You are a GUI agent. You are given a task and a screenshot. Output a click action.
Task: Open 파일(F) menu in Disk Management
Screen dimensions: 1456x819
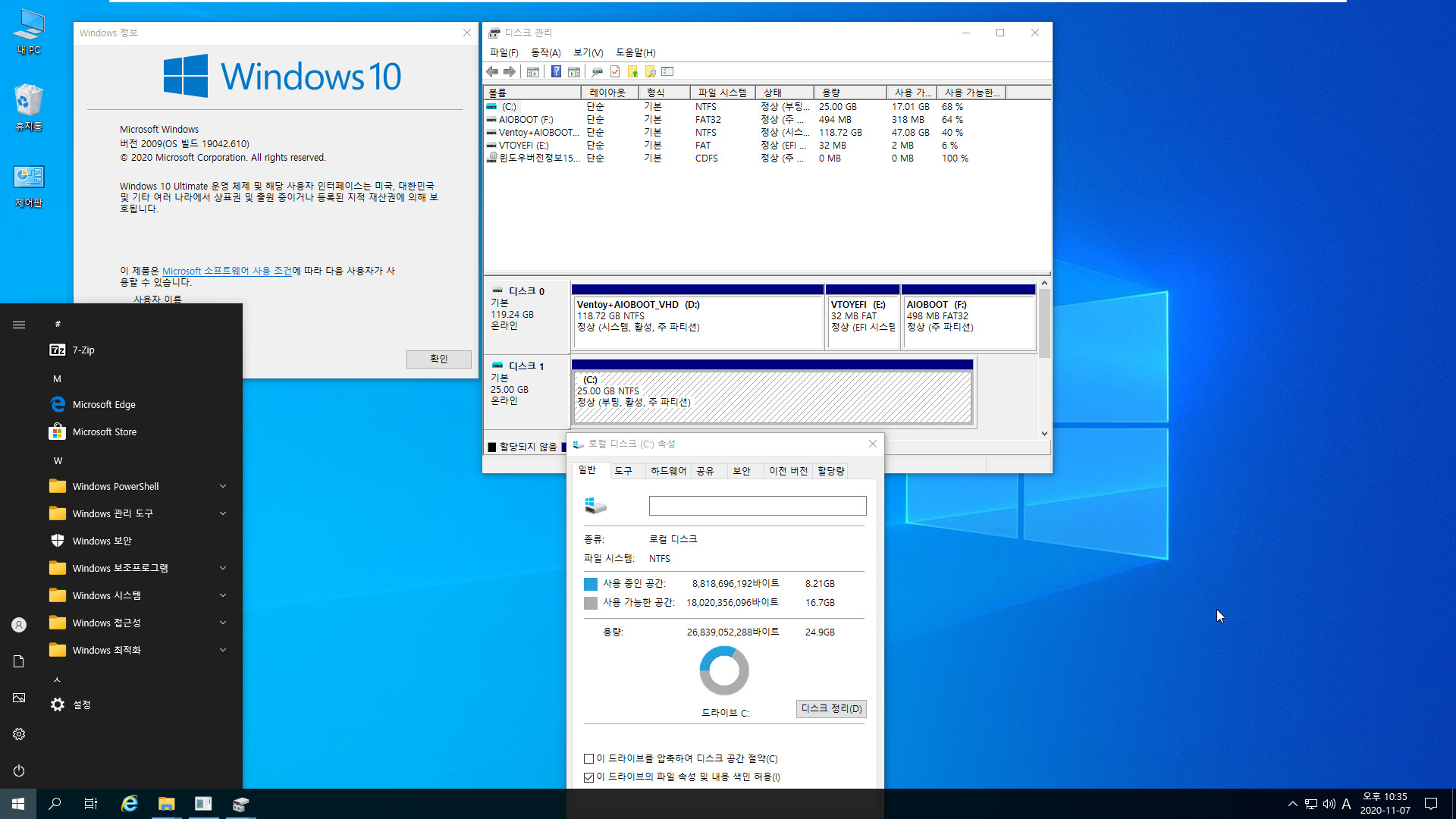[x=504, y=52]
